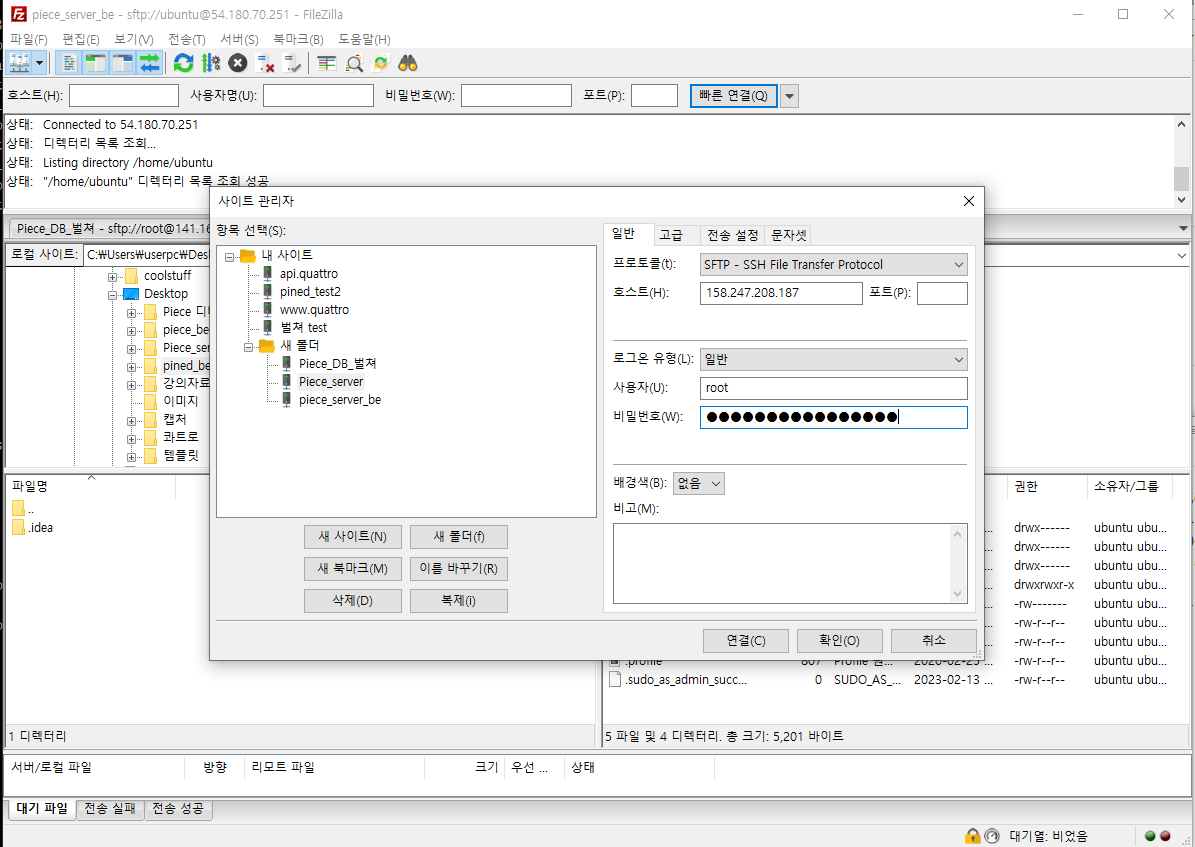Switch to the 고급 tab
The width and height of the screenshot is (1195, 847).
[671, 235]
